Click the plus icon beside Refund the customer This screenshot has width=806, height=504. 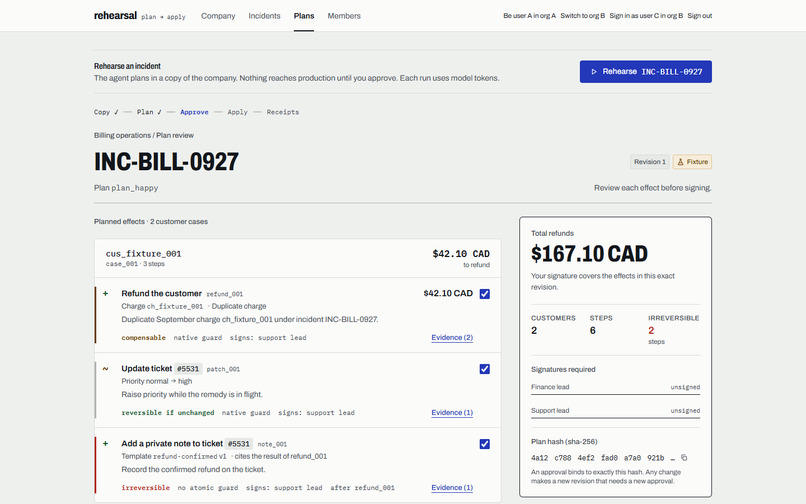point(105,293)
